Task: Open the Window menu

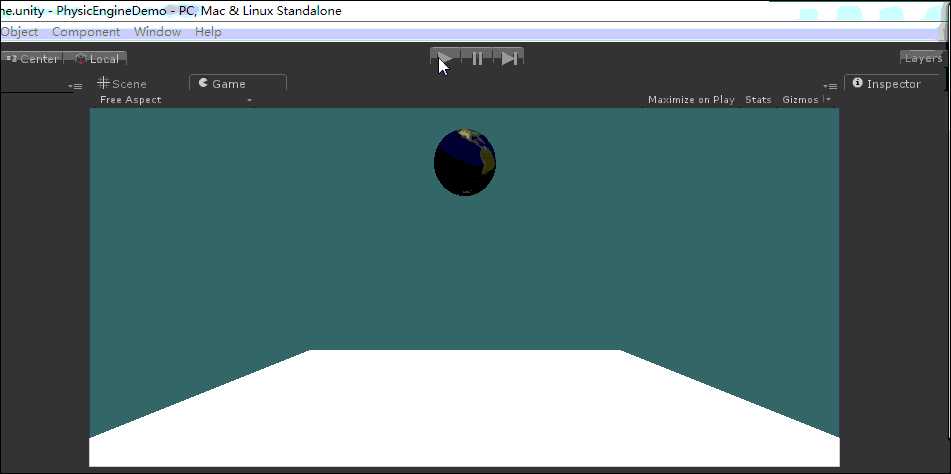Action: point(158,32)
